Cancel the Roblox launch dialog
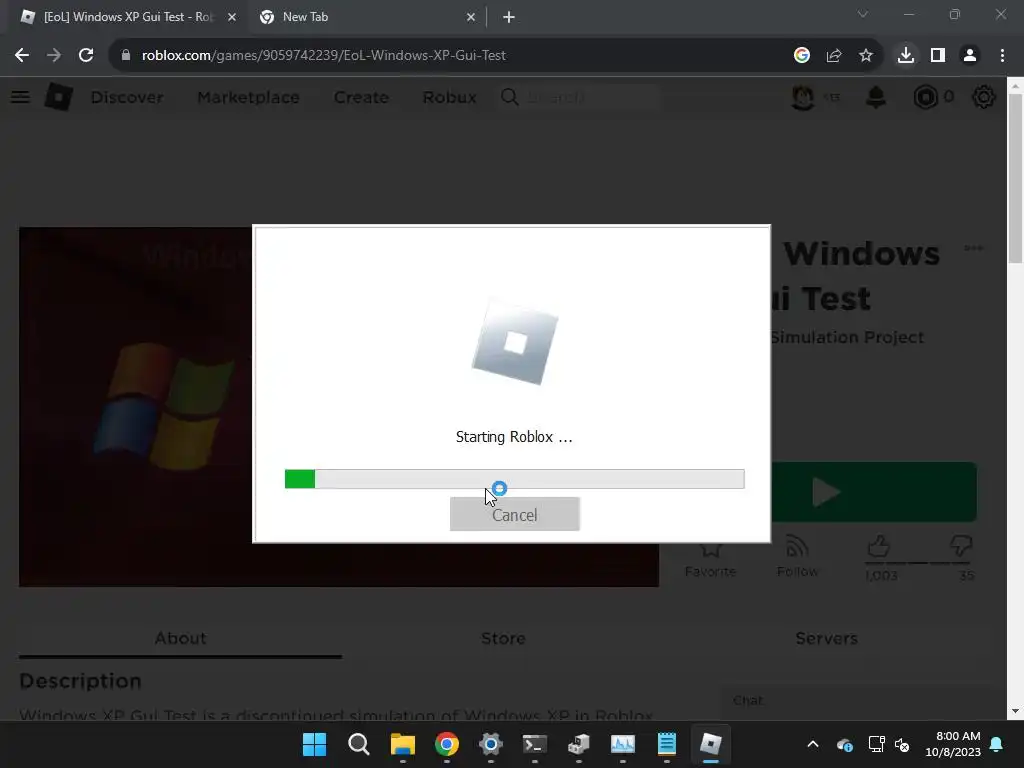The width and height of the screenshot is (1024, 768). (x=515, y=514)
